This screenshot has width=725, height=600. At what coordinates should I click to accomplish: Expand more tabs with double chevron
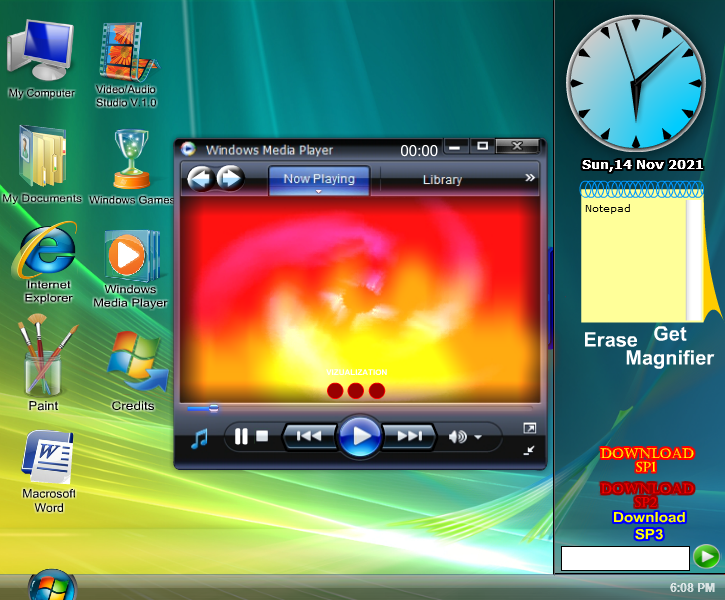(530, 178)
